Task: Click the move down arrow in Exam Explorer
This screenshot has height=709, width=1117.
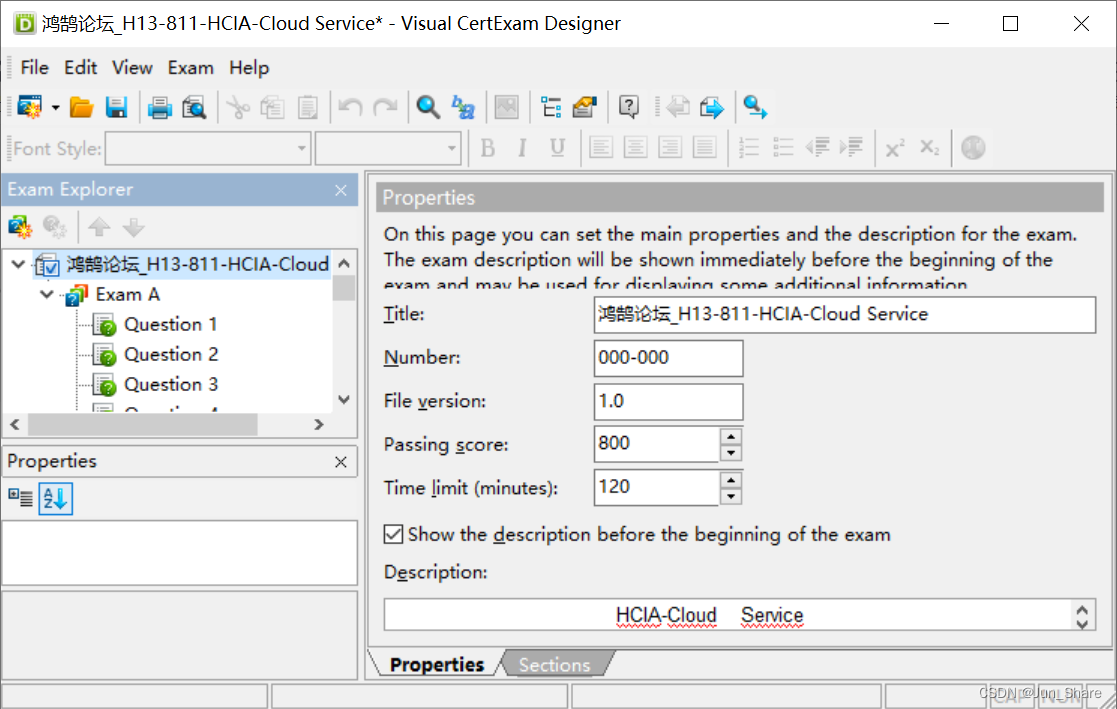Action: (x=133, y=227)
